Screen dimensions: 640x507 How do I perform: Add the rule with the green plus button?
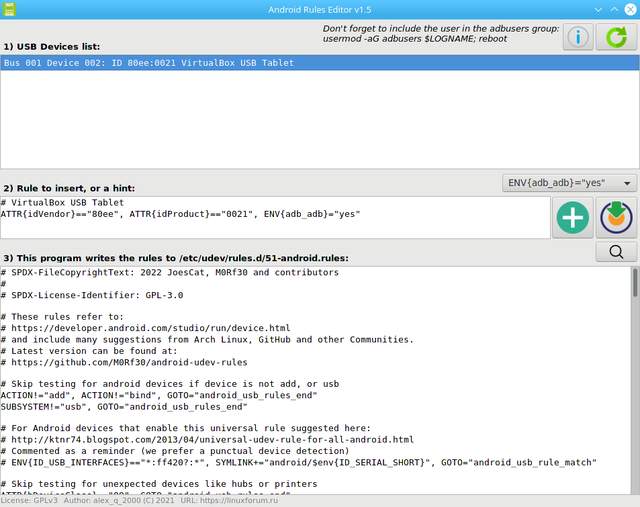[x=573, y=218]
